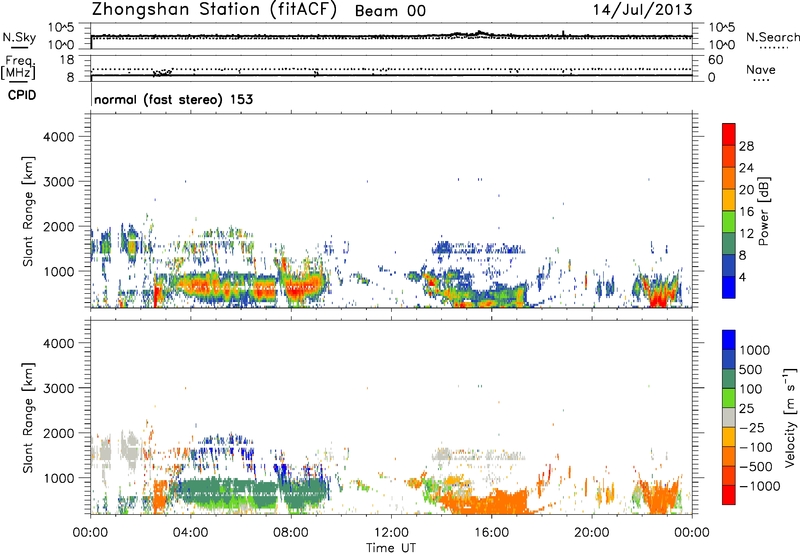Click the blue bottom of power colorbar

pos(729,287)
